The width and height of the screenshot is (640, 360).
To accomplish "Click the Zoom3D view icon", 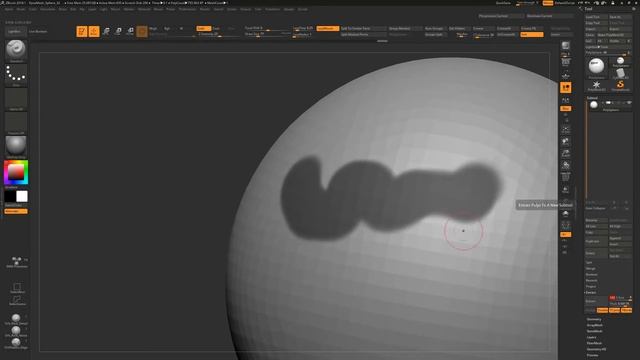I will tap(566, 153).
